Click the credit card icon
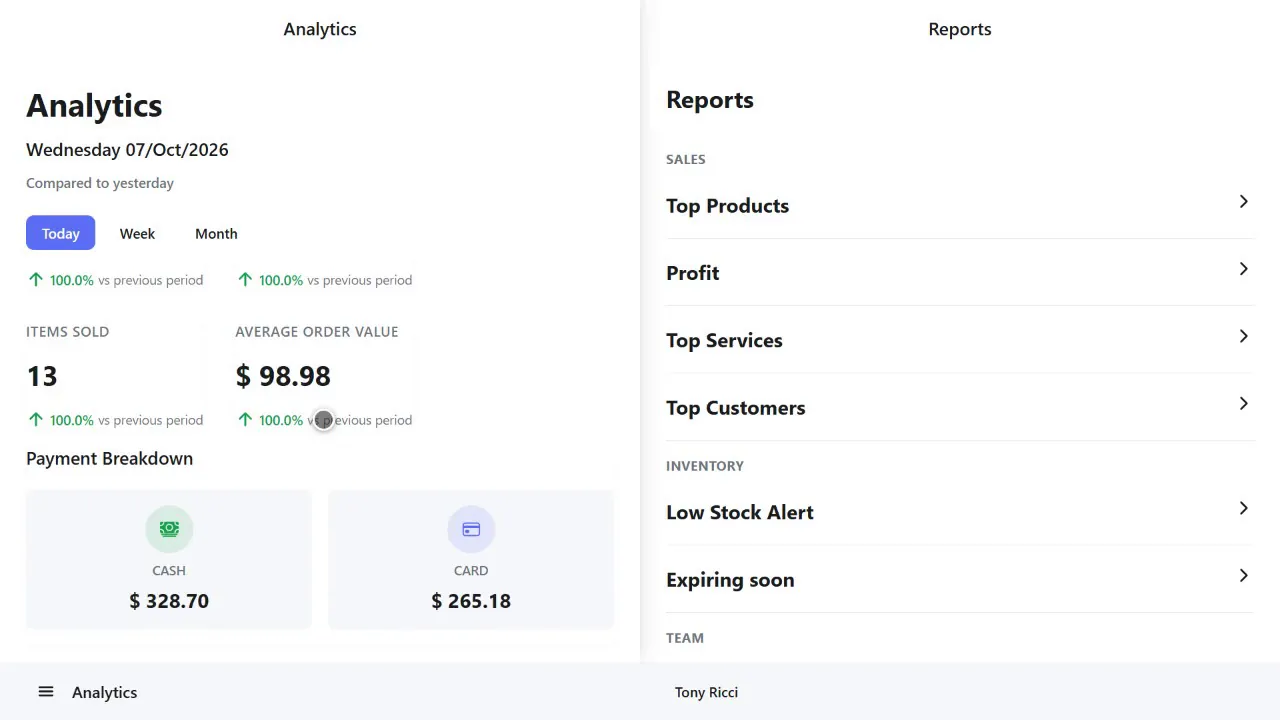Image resolution: width=1280 pixels, height=720 pixels. pos(471,529)
